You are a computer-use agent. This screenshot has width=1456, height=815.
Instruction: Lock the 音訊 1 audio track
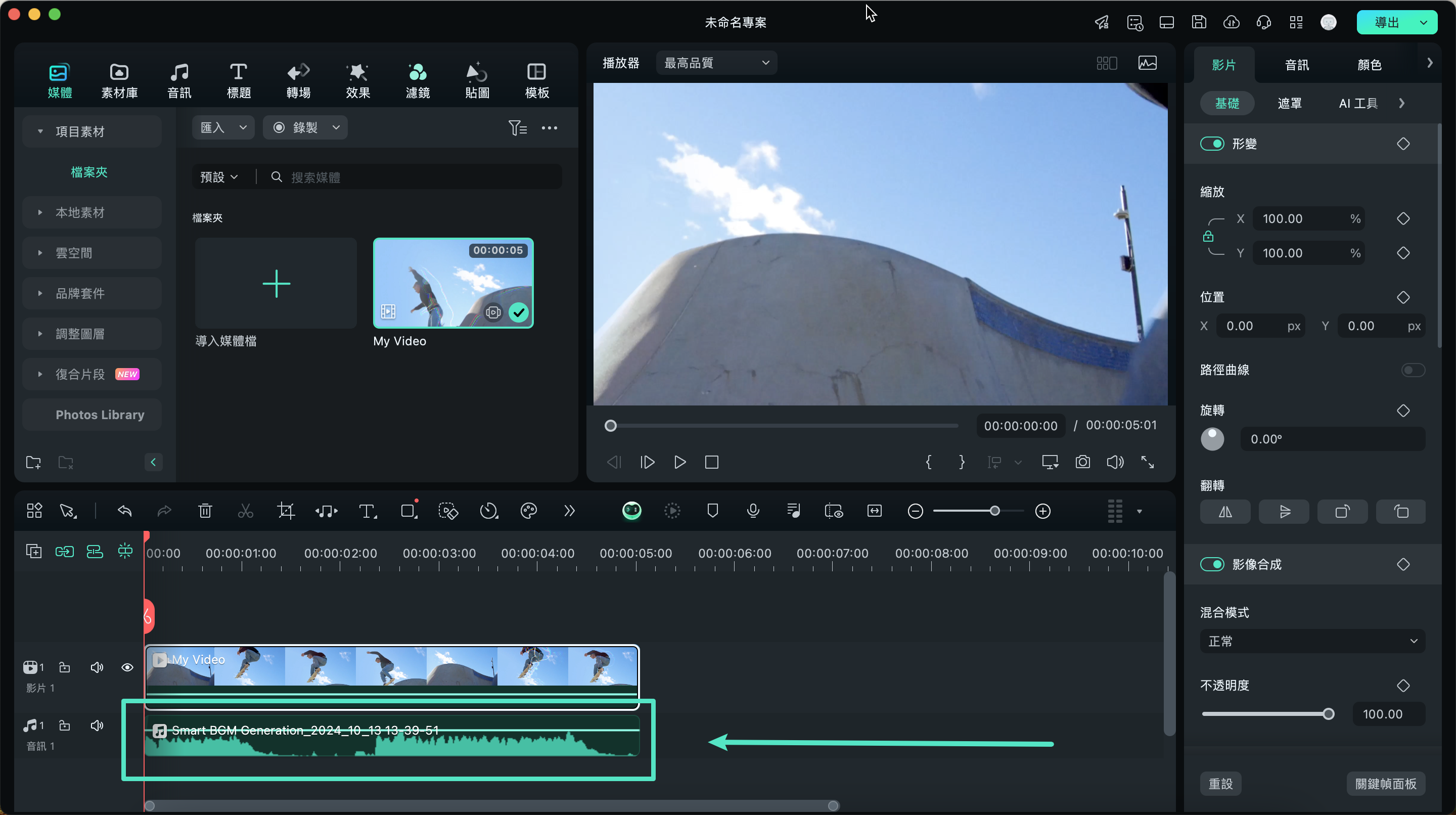coord(64,725)
